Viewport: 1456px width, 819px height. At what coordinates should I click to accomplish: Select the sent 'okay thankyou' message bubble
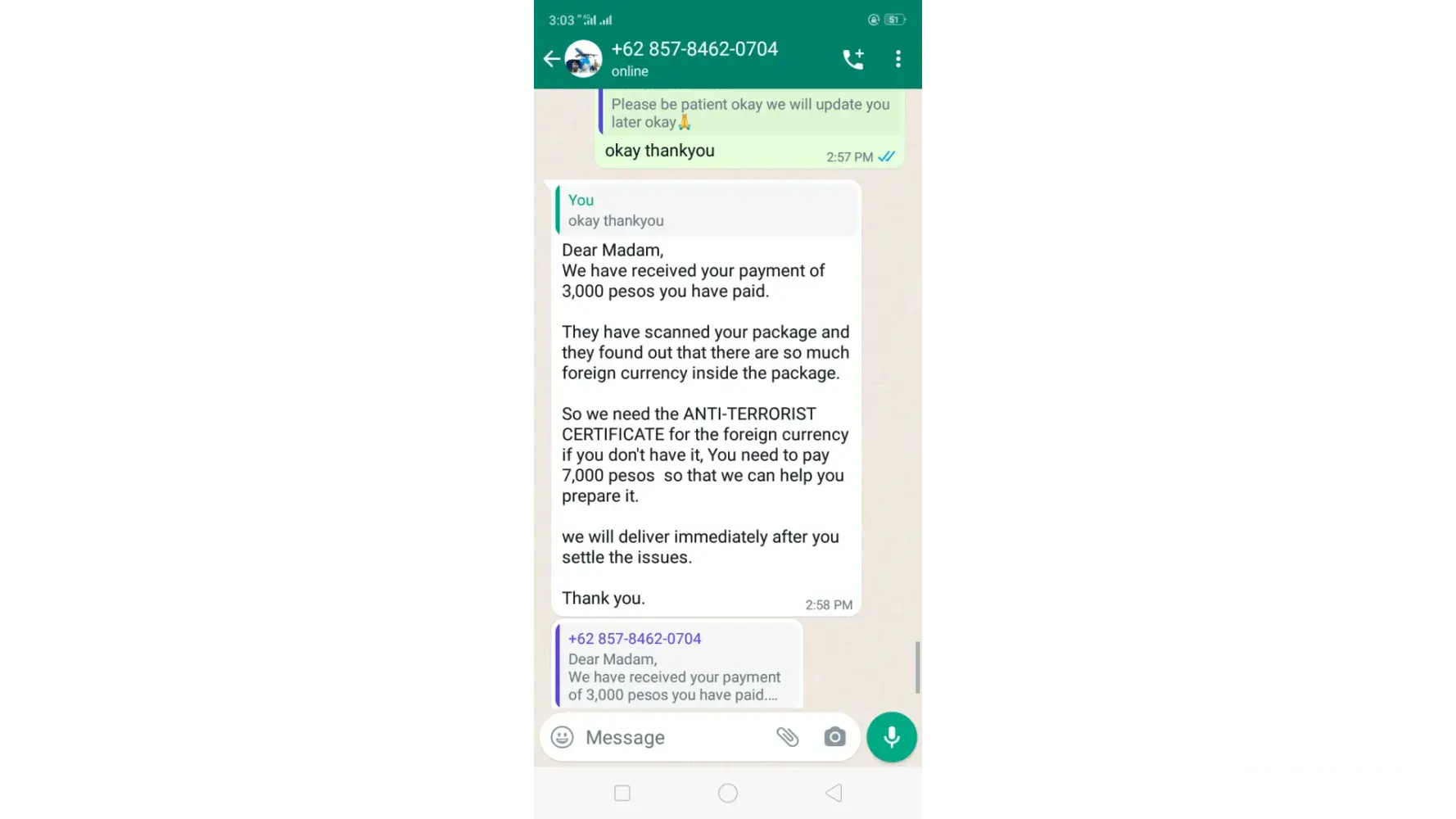(749, 129)
